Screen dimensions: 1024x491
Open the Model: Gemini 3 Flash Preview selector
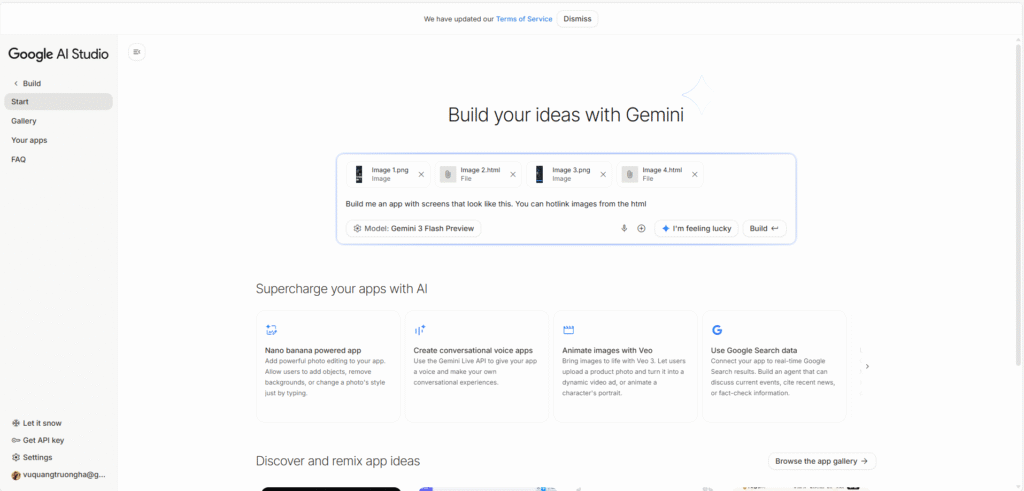tap(414, 228)
